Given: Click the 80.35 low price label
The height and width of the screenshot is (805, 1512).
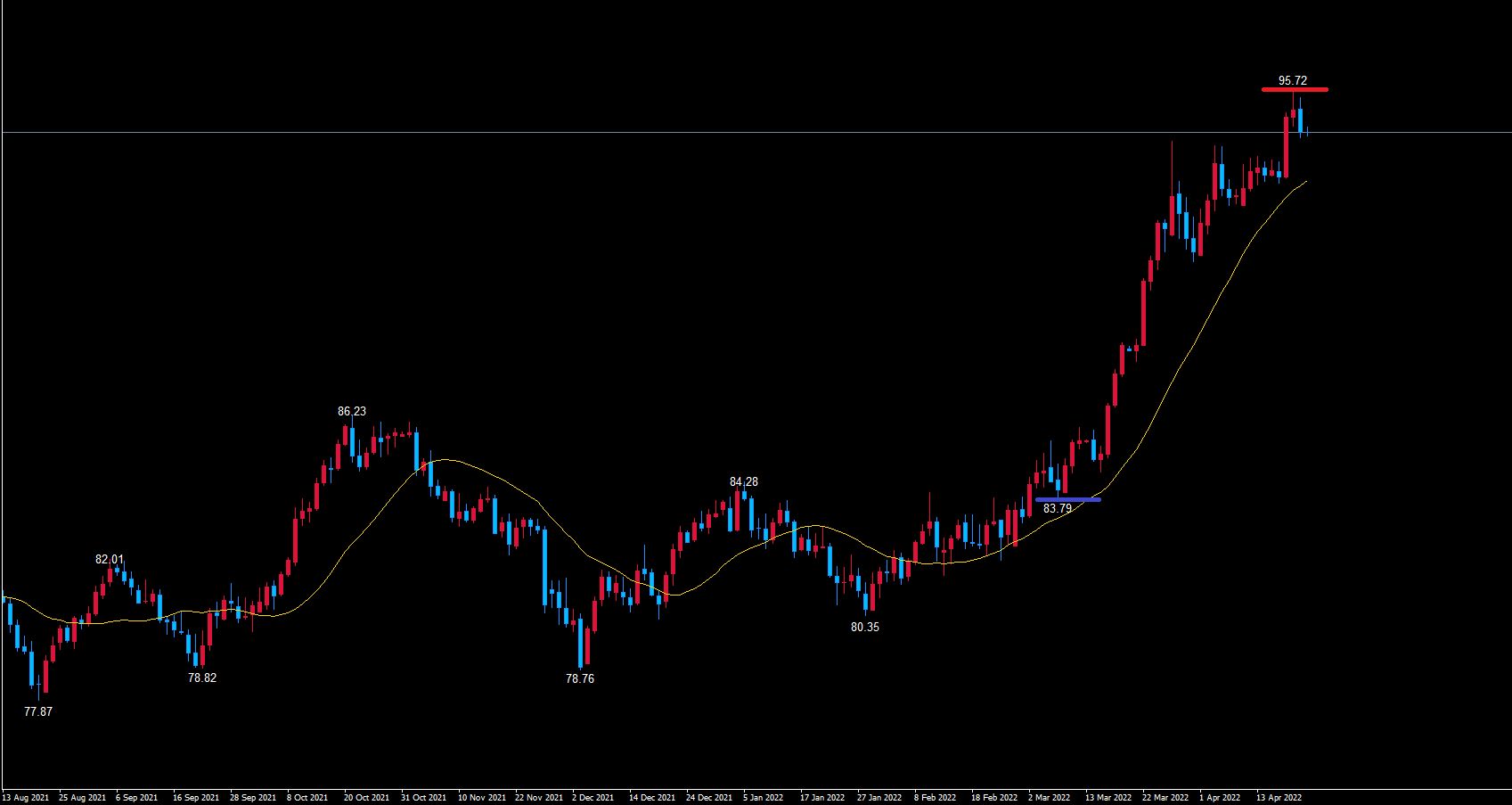Looking at the screenshot, I should pyautogui.click(x=864, y=627).
